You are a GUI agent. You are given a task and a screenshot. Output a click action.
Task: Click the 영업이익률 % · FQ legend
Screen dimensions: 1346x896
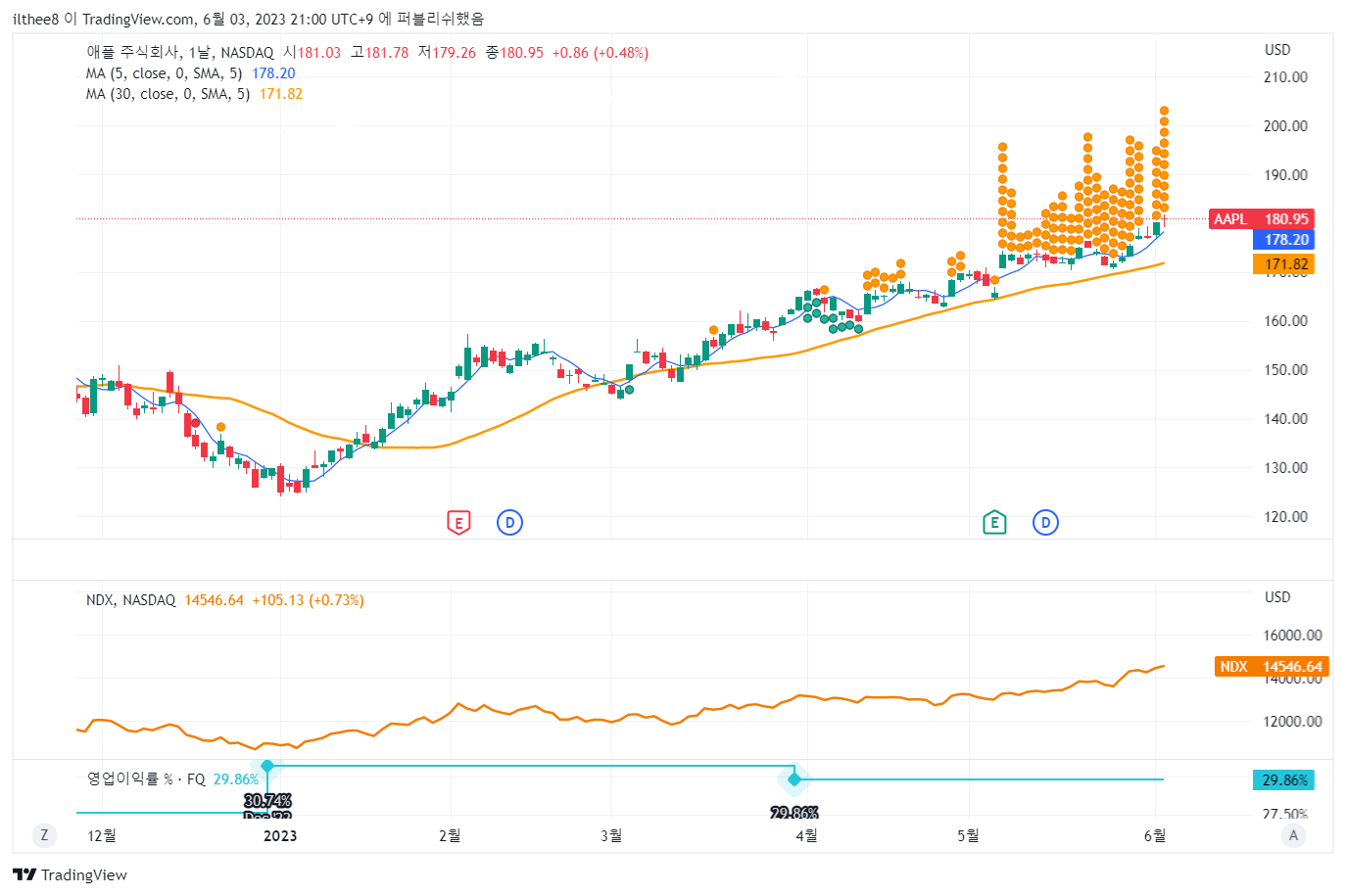click(146, 779)
